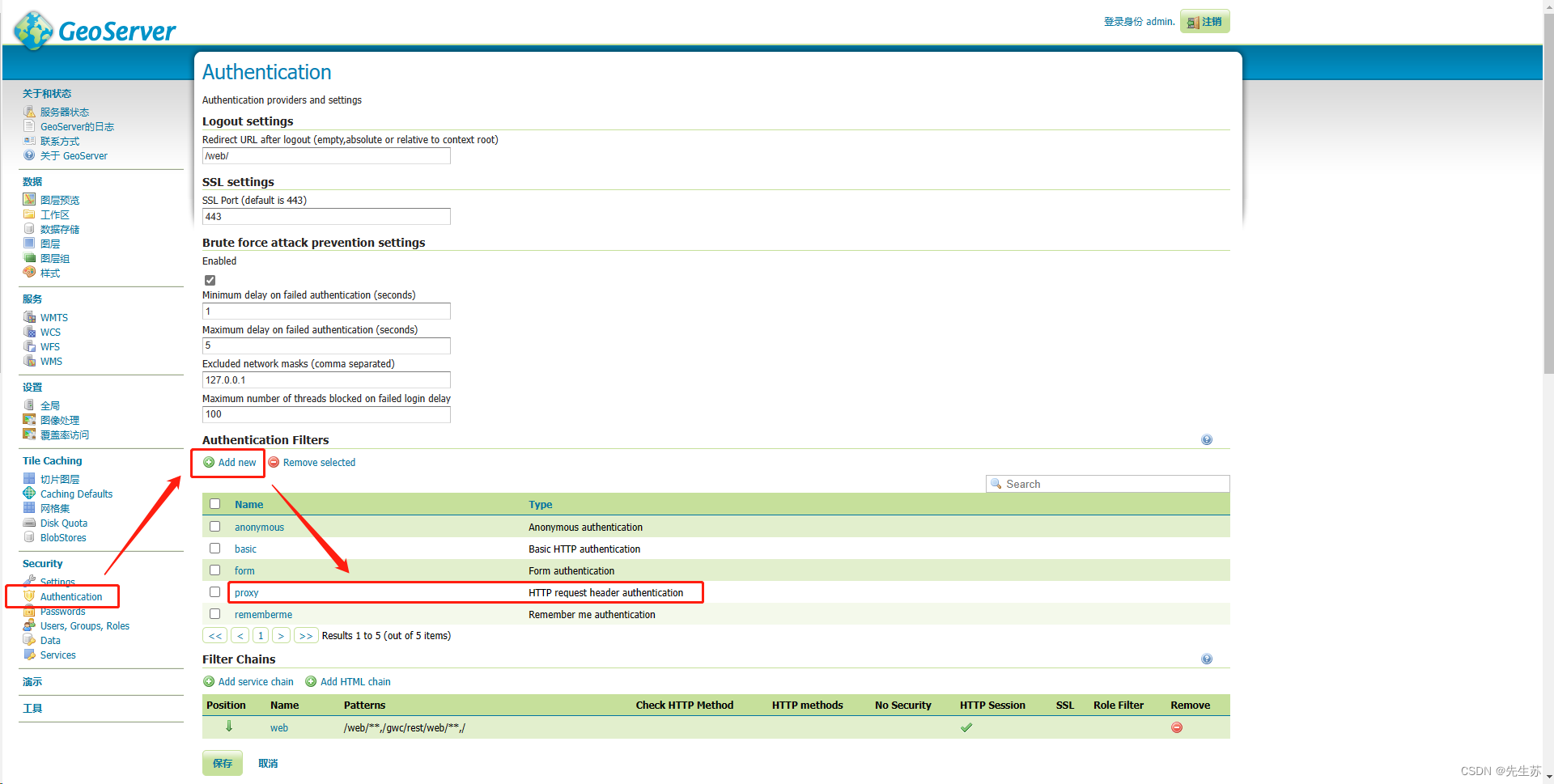Check the select-all box in the filters table header
The image size is (1554, 784).
(214, 503)
